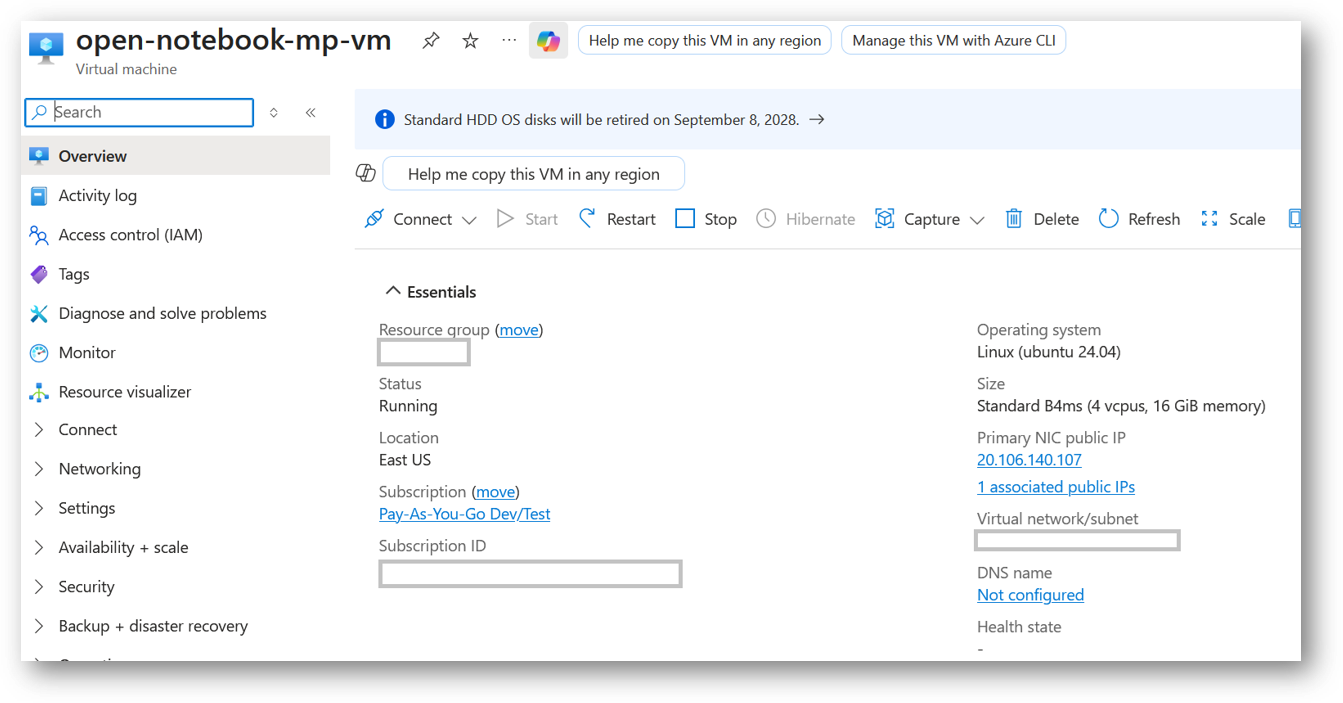Expand Backup + disaster recovery section
This screenshot has width=1343, height=703.
(39, 626)
